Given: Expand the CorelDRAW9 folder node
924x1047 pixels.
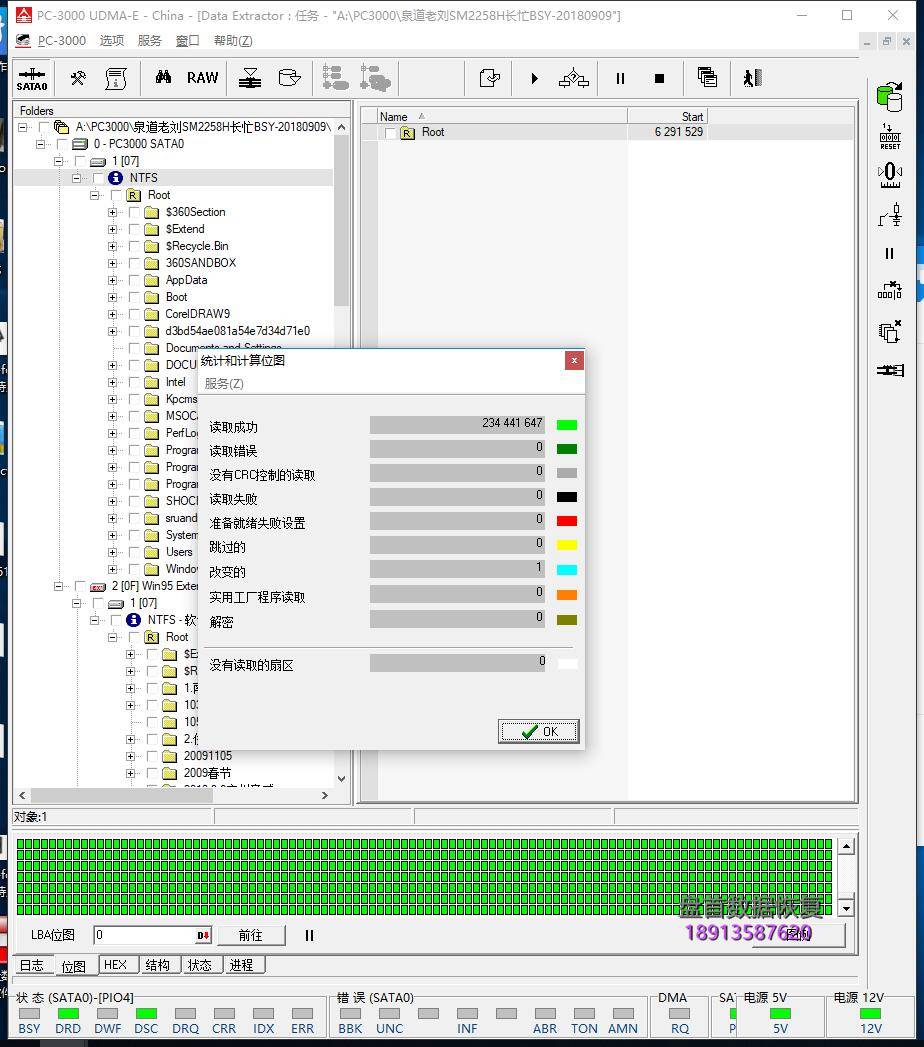Looking at the screenshot, I should [112, 314].
